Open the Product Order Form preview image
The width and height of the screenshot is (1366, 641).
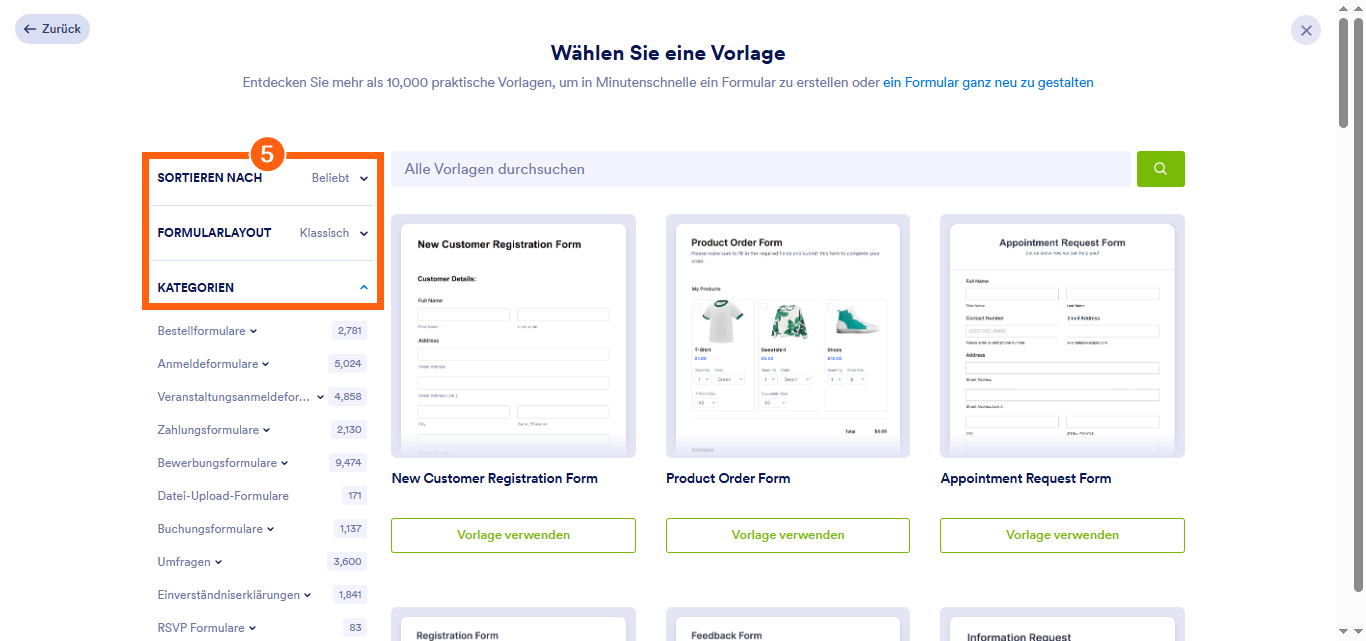tap(788, 336)
